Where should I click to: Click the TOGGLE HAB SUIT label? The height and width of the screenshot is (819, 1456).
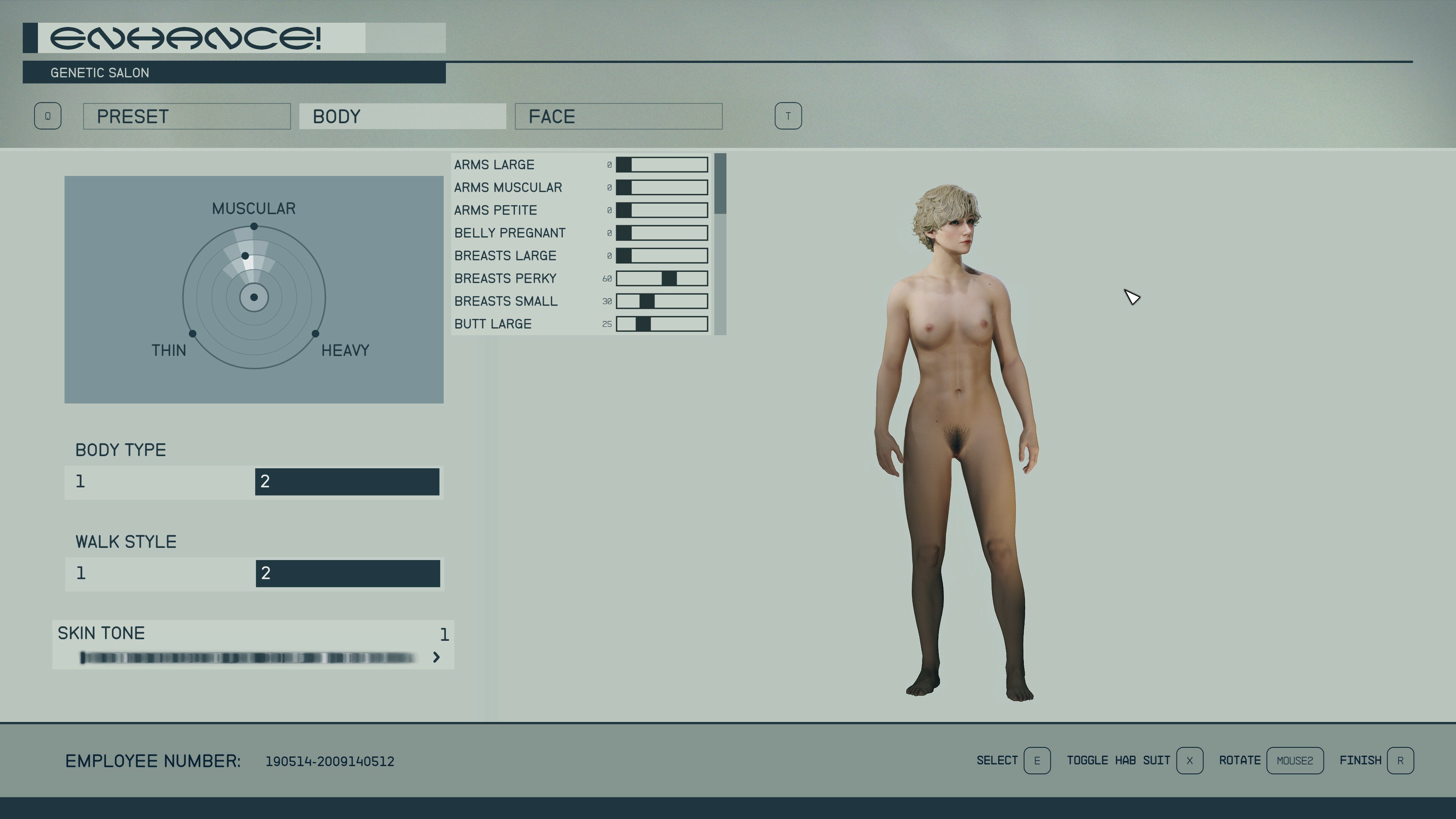coord(1118,760)
